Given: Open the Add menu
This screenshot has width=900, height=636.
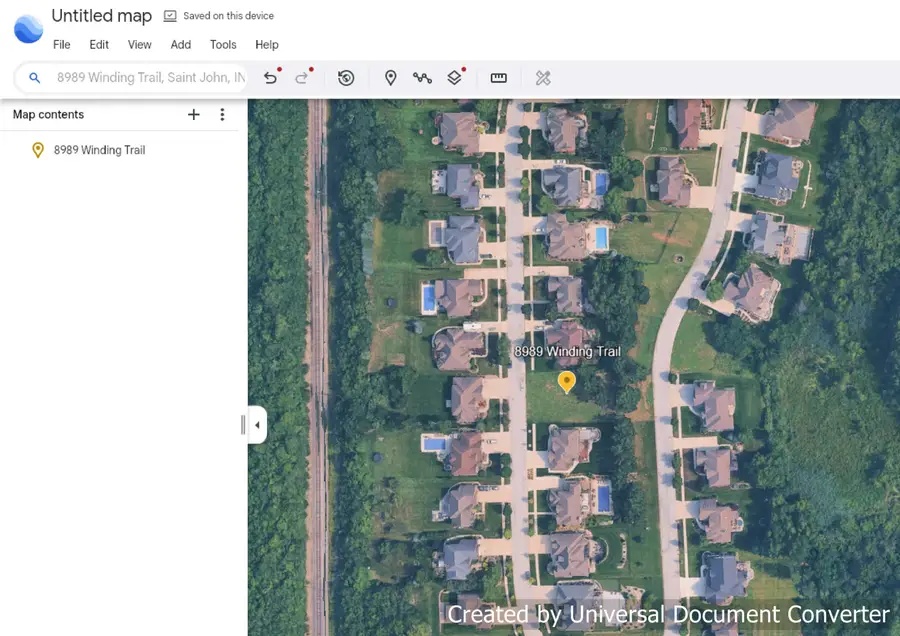Looking at the screenshot, I should pyautogui.click(x=180, y=44).
